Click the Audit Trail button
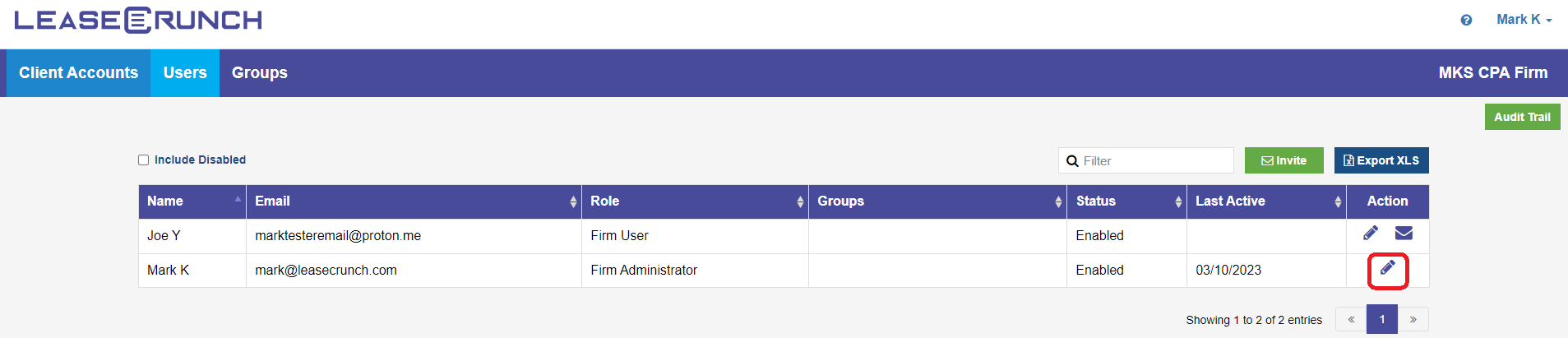The image size is (1568, 338). point(1523,117)
